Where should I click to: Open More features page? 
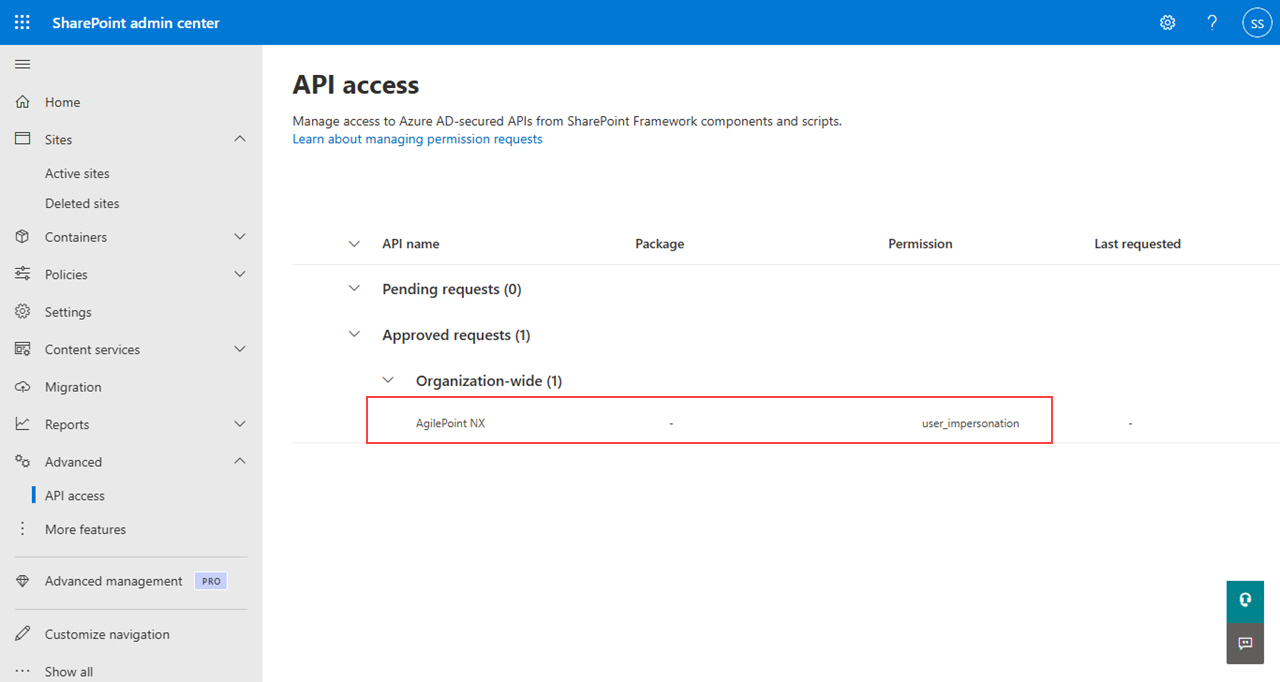pos(85,529)
